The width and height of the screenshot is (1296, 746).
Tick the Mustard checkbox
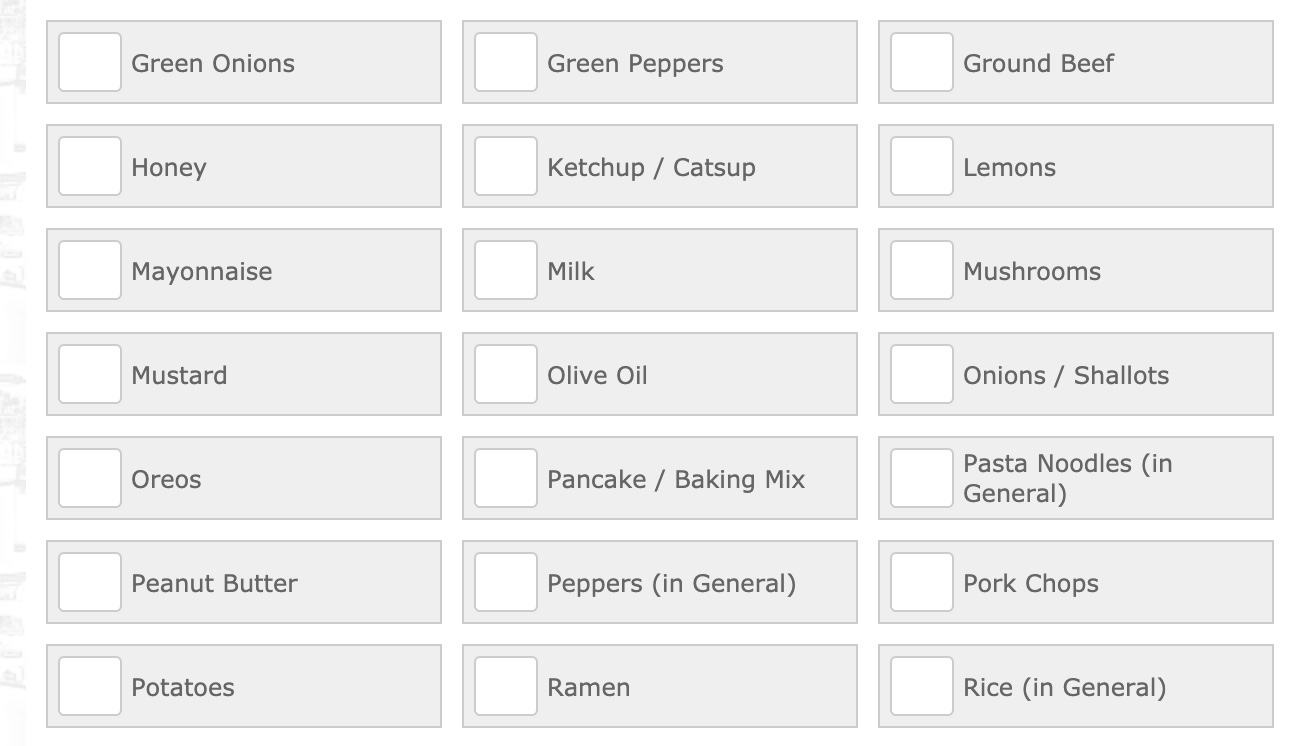[x=90, y=374]
